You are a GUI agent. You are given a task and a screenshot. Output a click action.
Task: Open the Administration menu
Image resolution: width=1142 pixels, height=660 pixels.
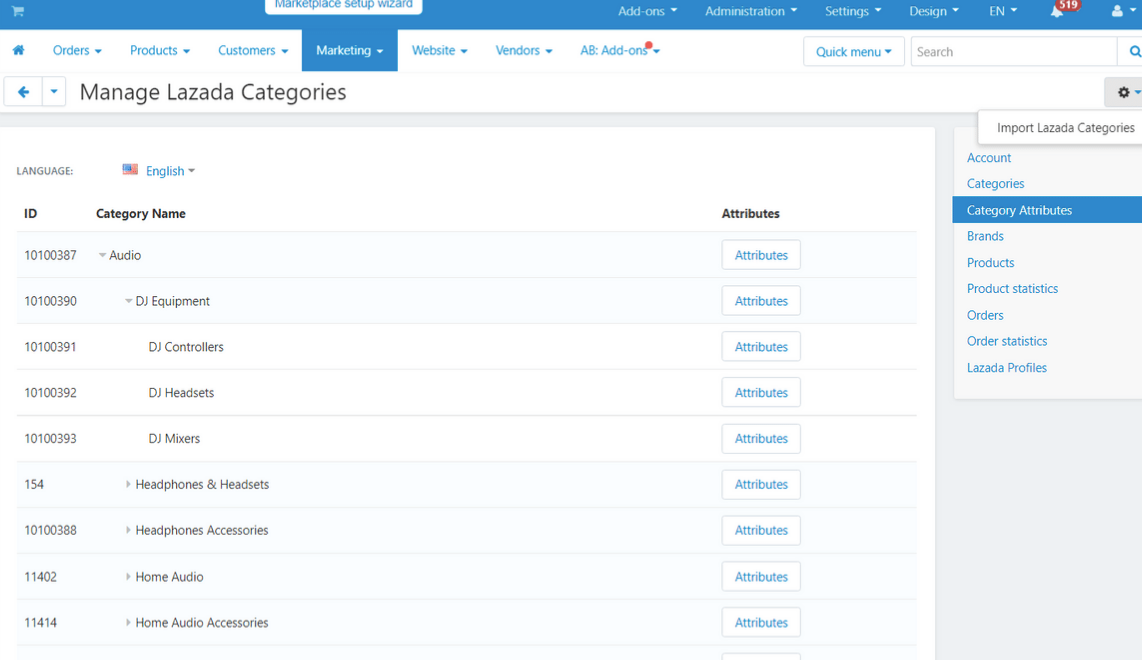click(x=751, y=11)
